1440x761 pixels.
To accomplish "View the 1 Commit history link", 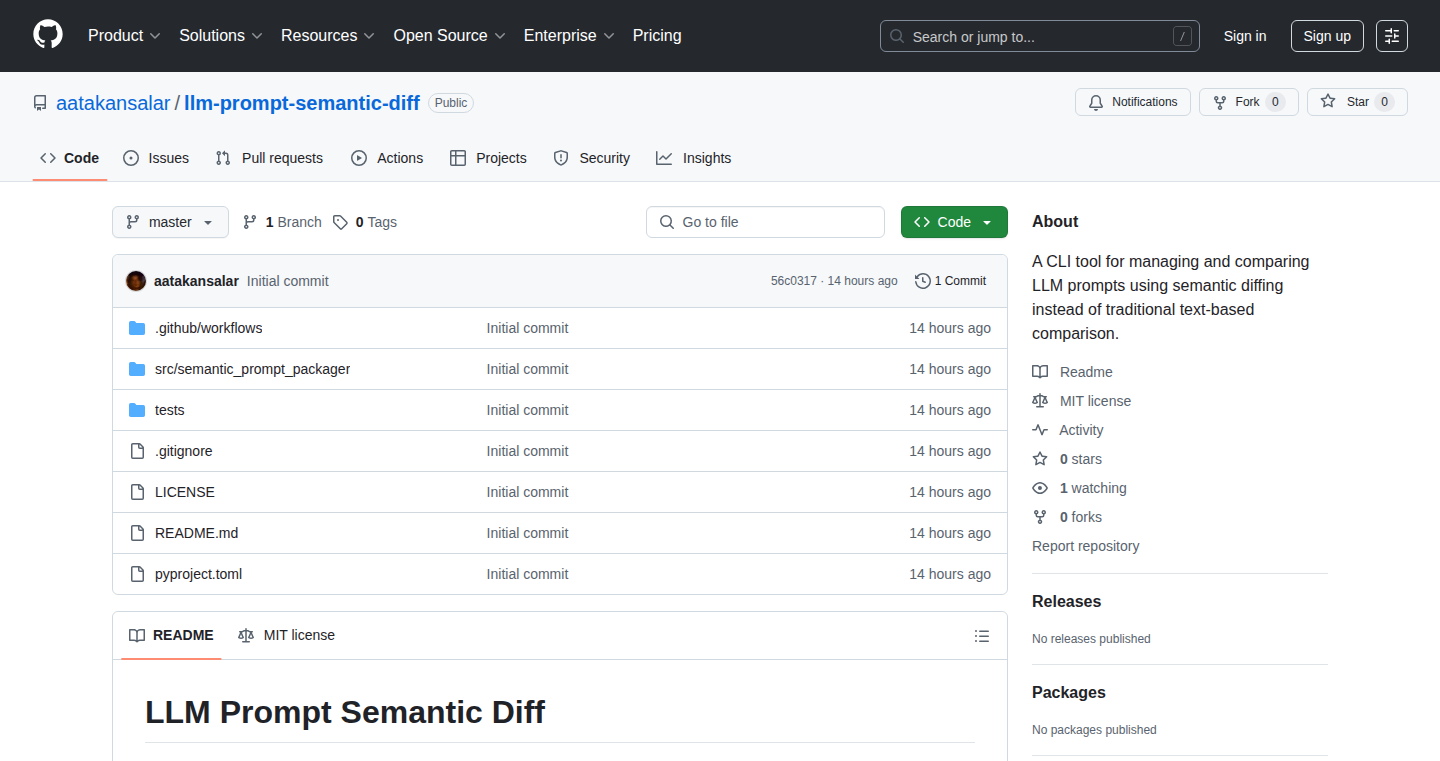I will [951, 281].
